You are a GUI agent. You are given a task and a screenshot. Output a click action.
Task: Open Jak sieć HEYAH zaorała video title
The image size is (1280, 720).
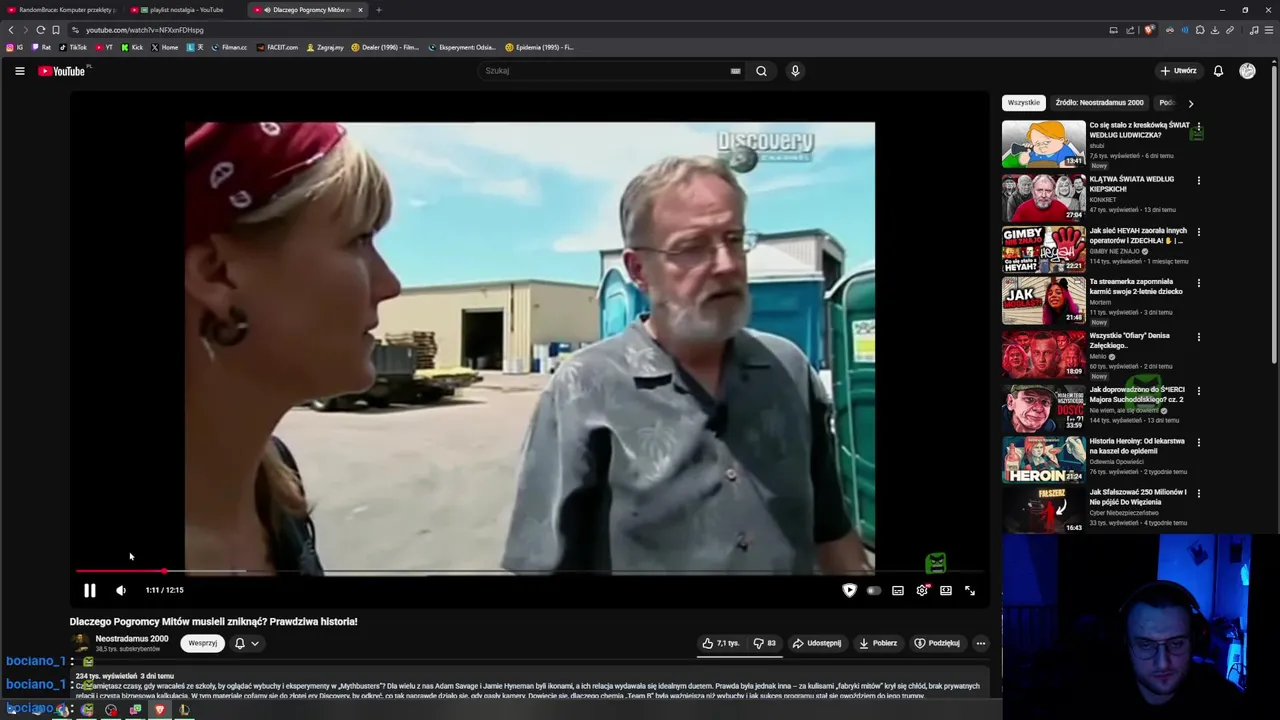pos(1138,236)
